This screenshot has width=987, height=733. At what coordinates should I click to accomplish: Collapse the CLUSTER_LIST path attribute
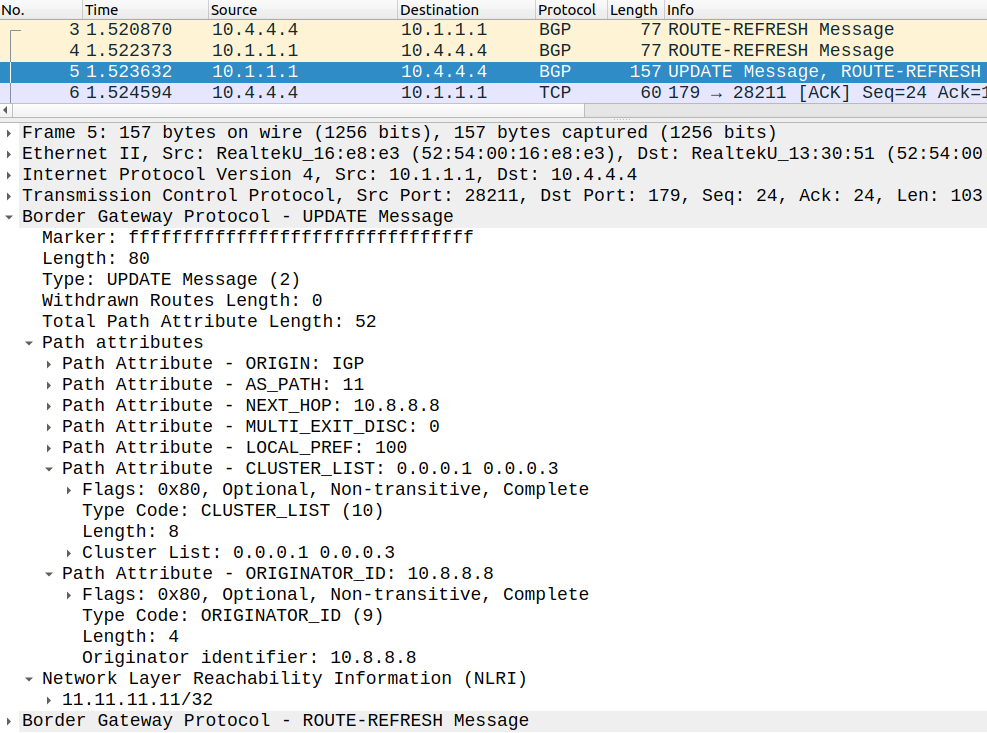49,469
